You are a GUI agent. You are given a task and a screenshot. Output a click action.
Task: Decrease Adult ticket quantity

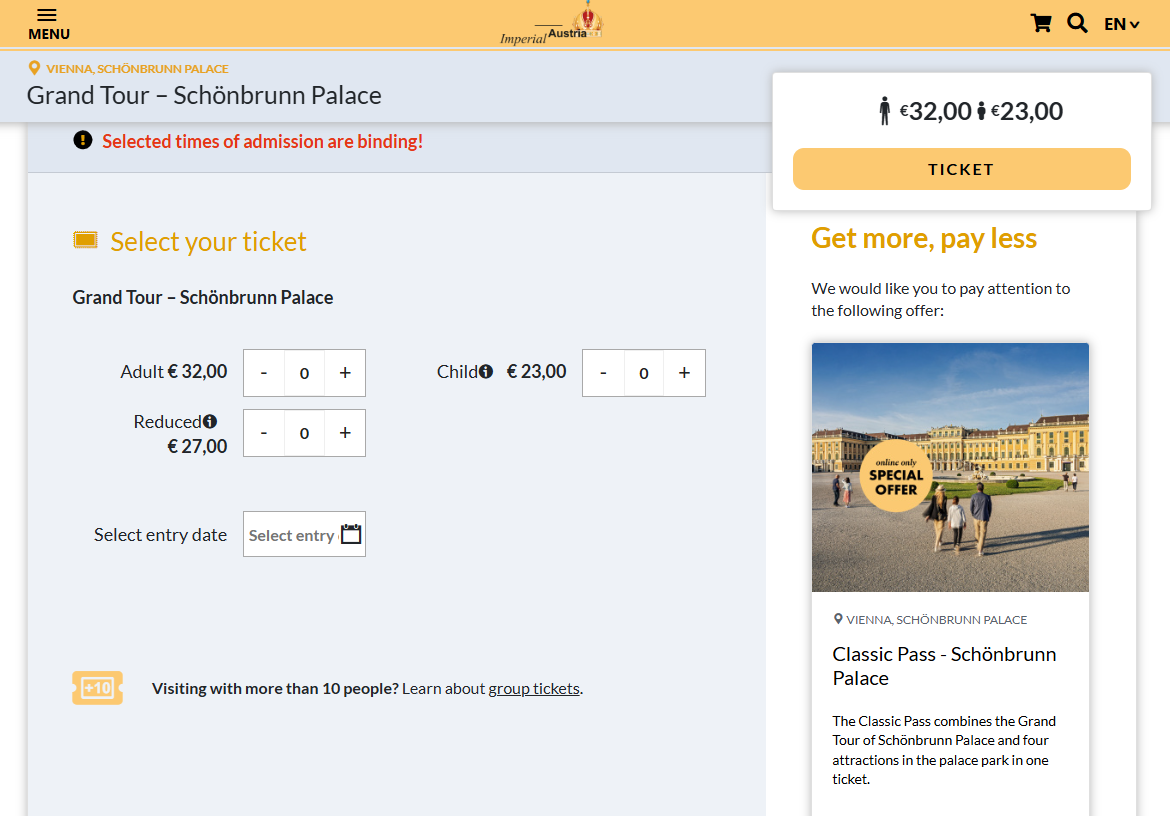(263, 373)
